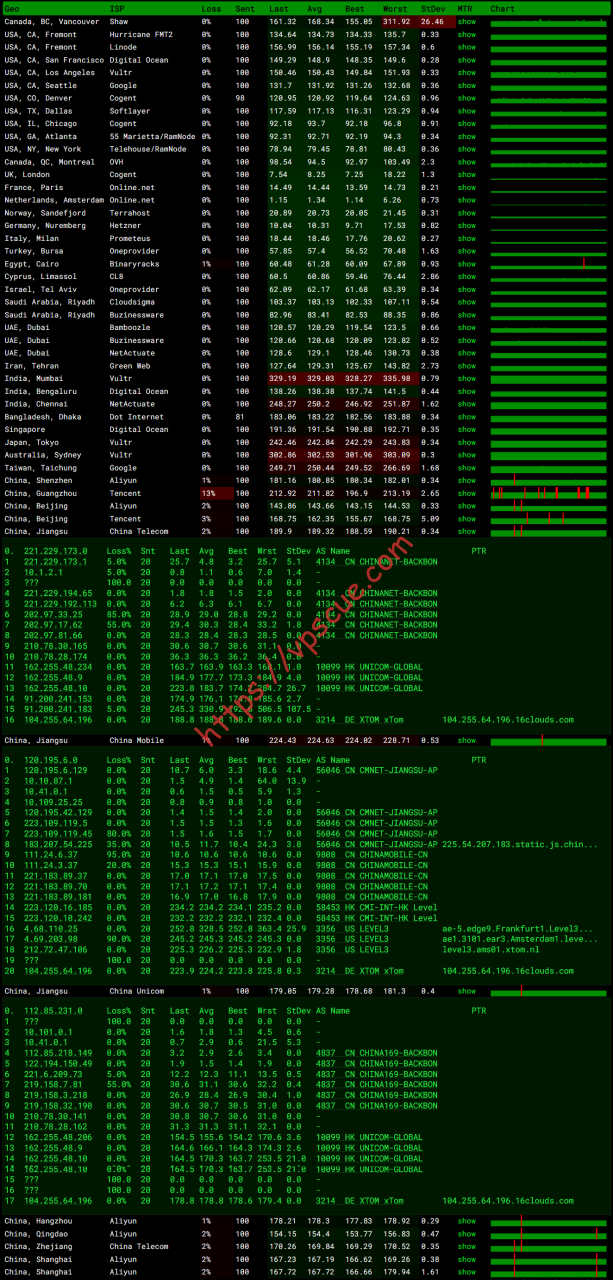Show MTR for Canada, QC, Montreal OVH
Screen dimensions: 613x1280
[x=467, y=162]
